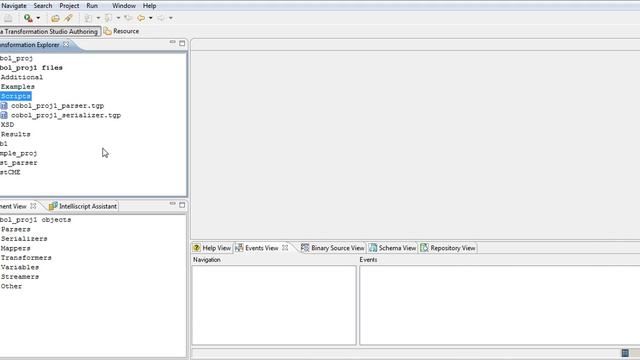Select Parsers in the objects list
Viewport: 640px width, 360px height.
tap(16, 229)
